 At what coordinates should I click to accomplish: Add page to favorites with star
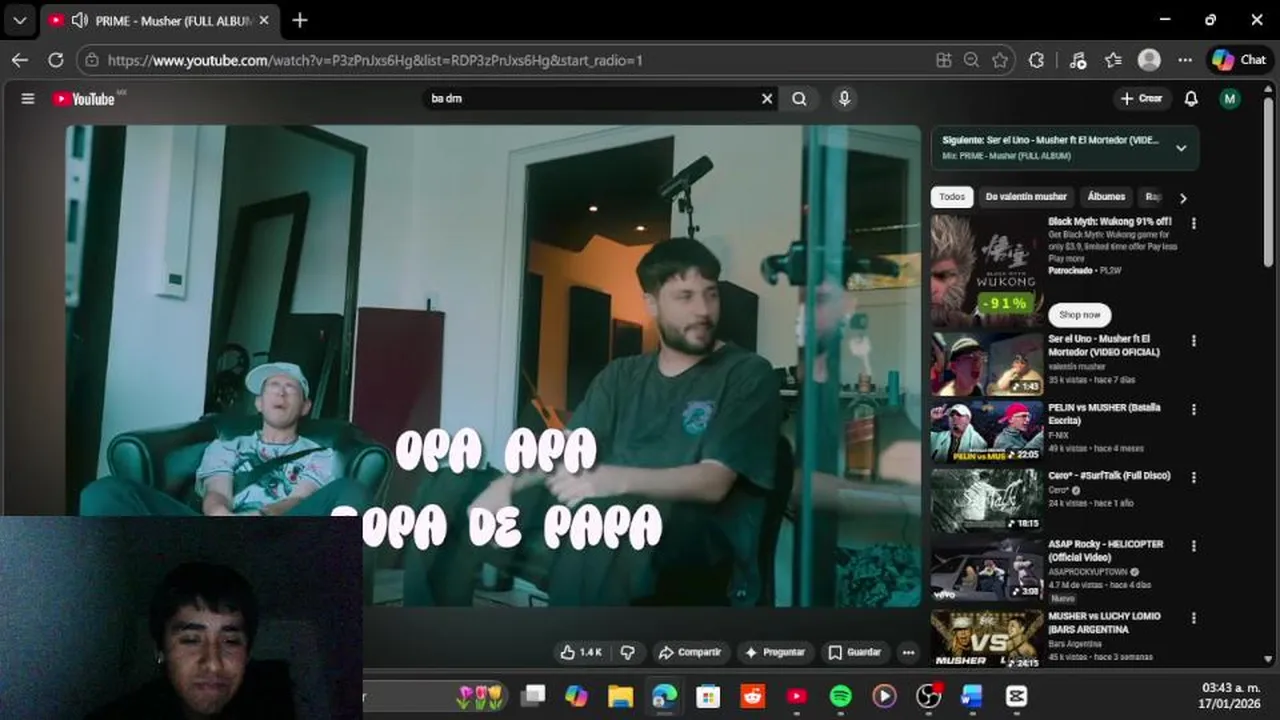[1000, 60]
